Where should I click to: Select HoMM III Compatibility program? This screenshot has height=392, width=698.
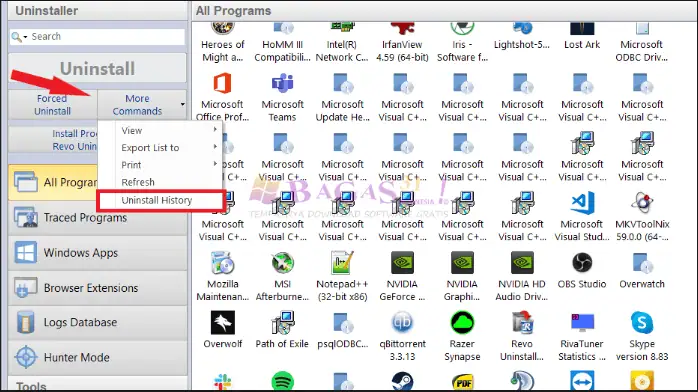[282, 42]
